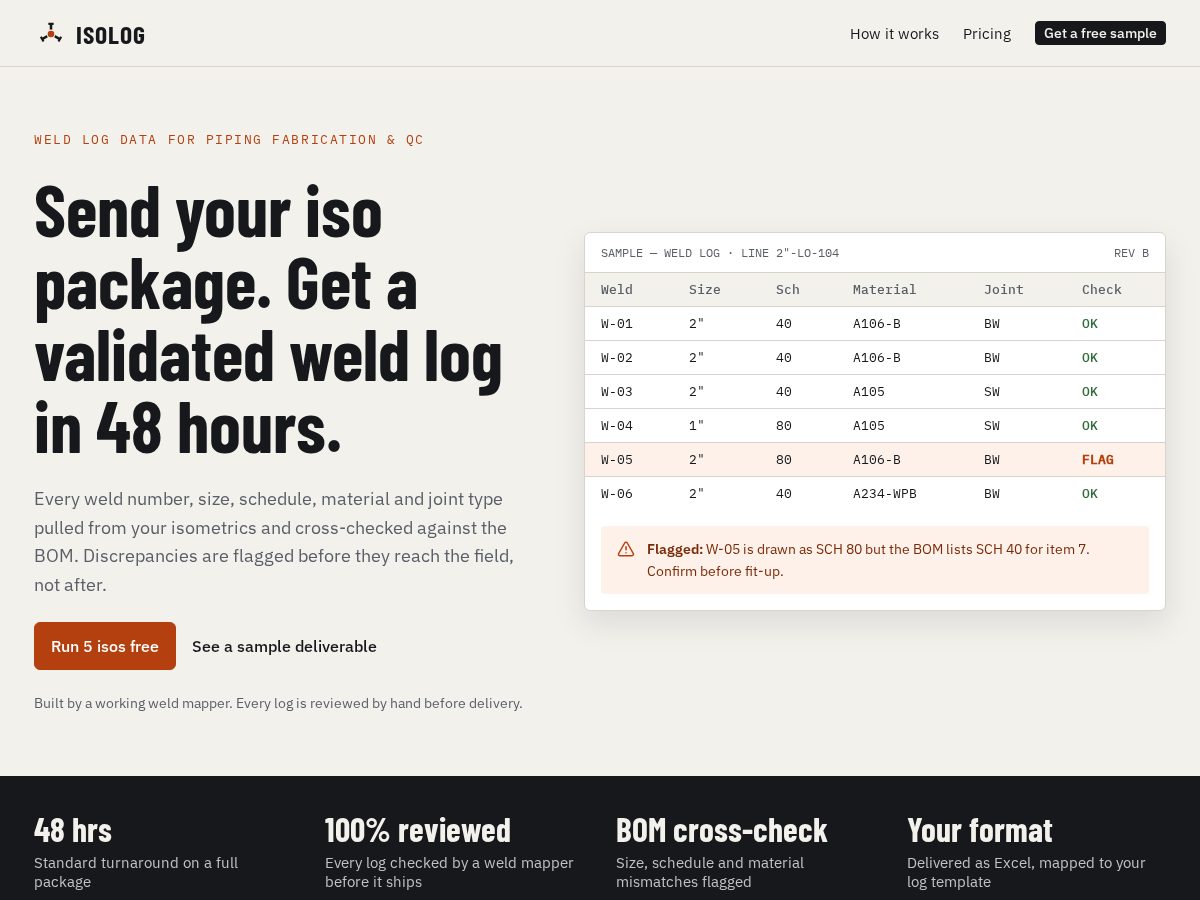Click the BW joint in row W-05

click(x=992, y=460)
